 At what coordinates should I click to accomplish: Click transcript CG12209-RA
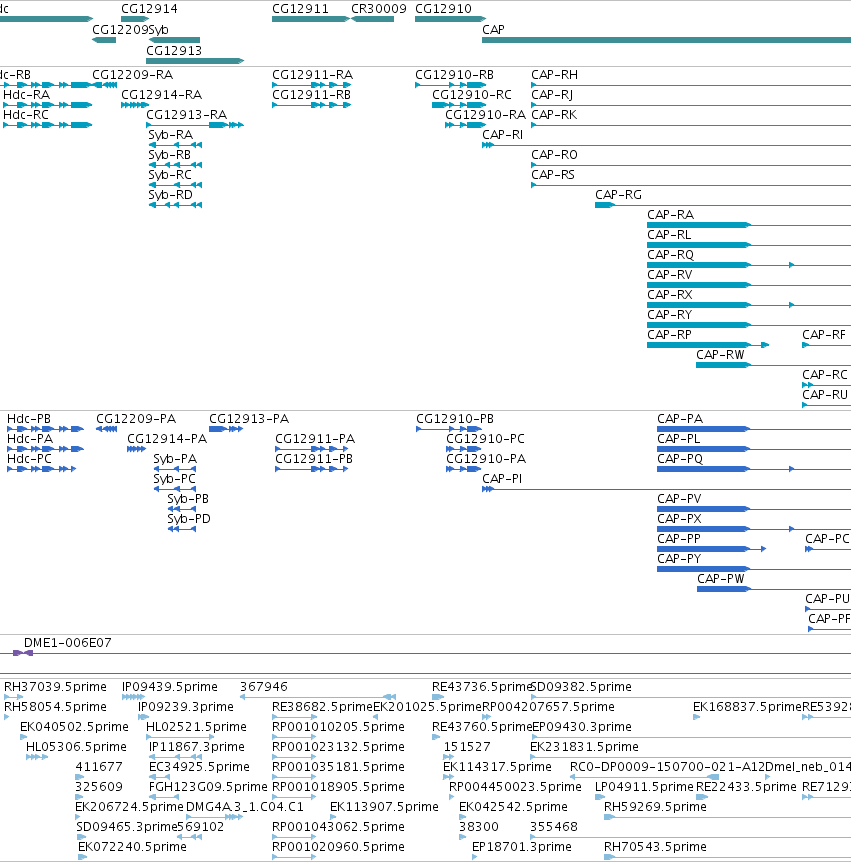[x=104, y=85]
